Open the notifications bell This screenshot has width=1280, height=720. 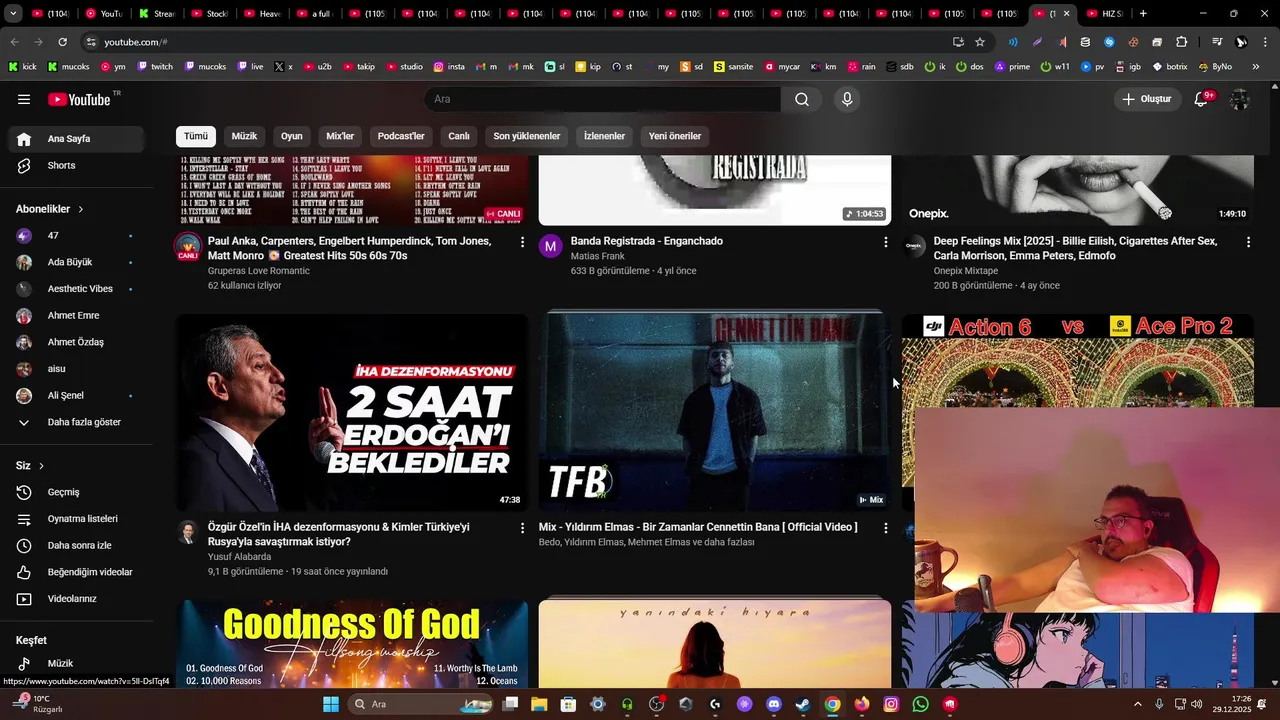(1201, 99)
